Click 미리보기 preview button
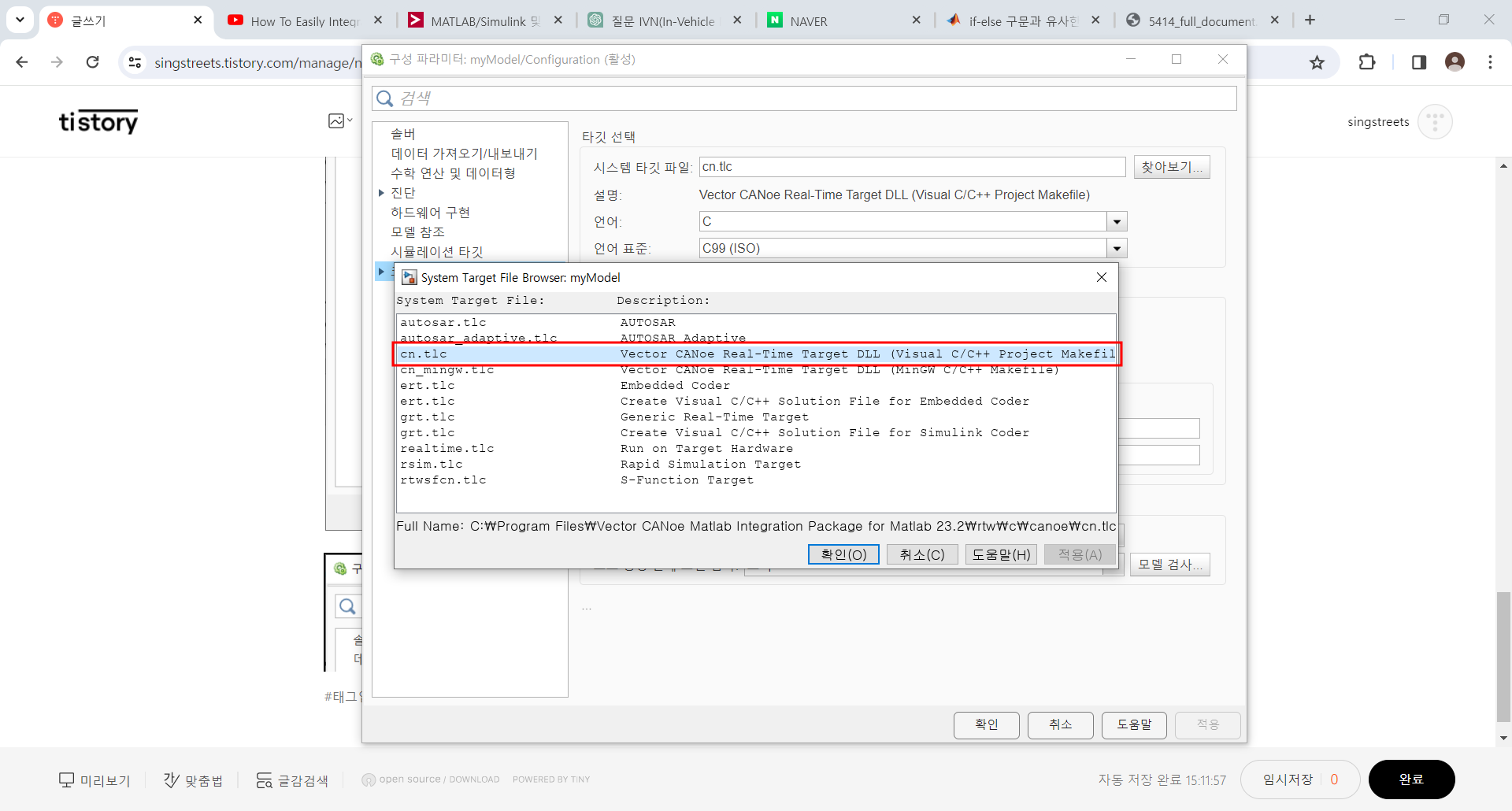Image resolution: width=1512 pixels, height=811 pixels. point(94,780)
